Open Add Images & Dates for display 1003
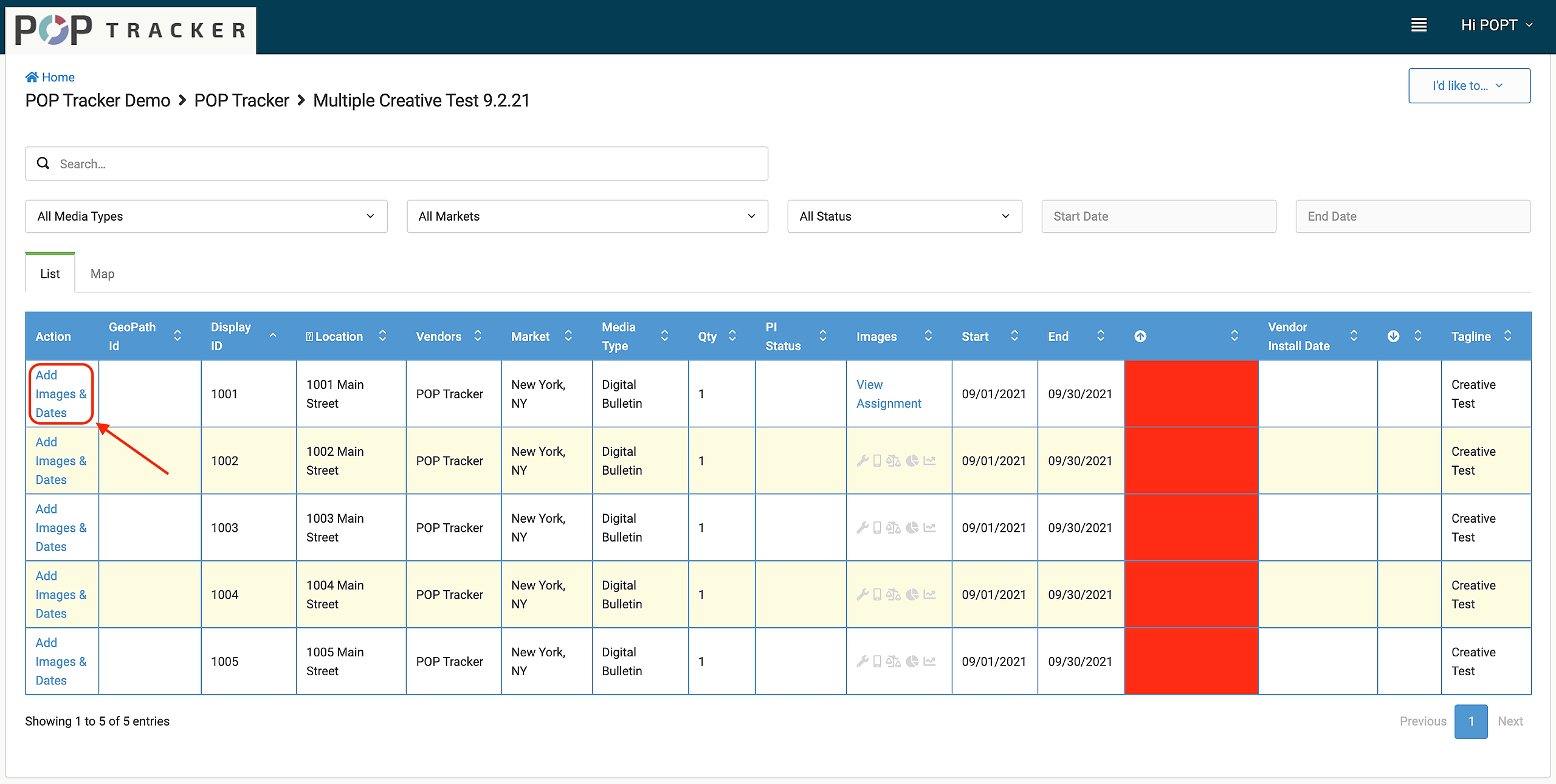Screen dimensions: 1556x784 [x=61, y=528]
